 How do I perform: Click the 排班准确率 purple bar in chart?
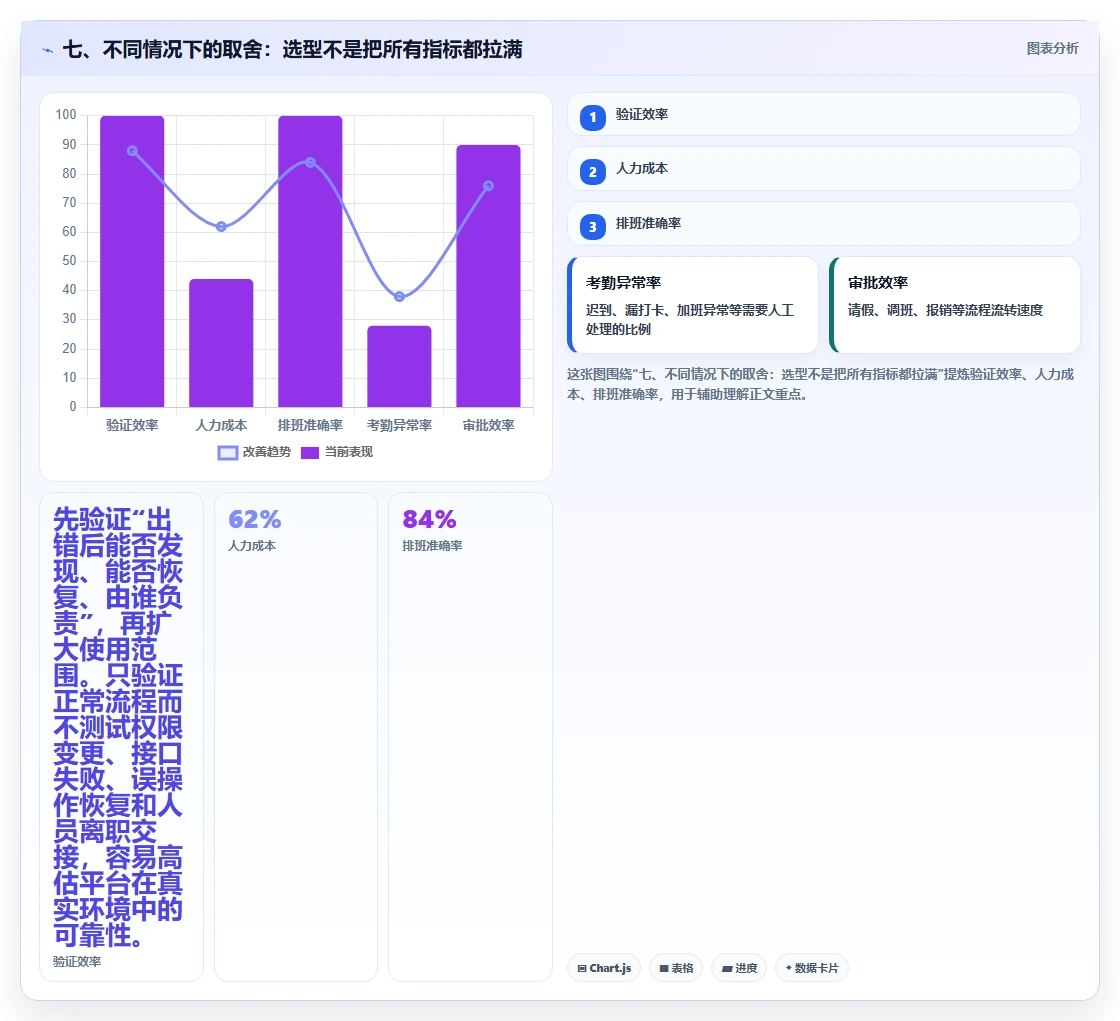pos(310,262)
